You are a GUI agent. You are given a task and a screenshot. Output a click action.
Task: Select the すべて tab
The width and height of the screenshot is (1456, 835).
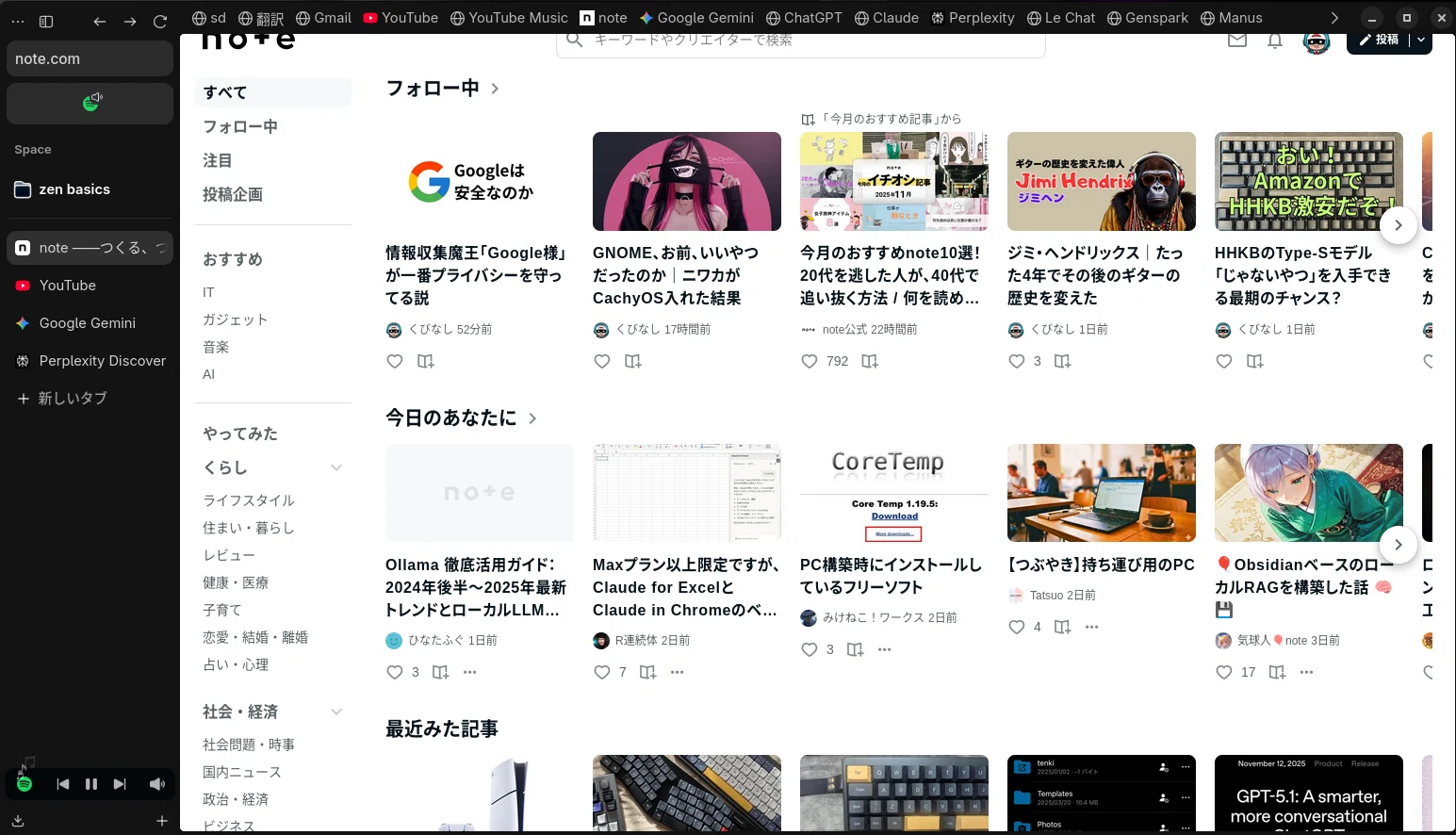273,92
